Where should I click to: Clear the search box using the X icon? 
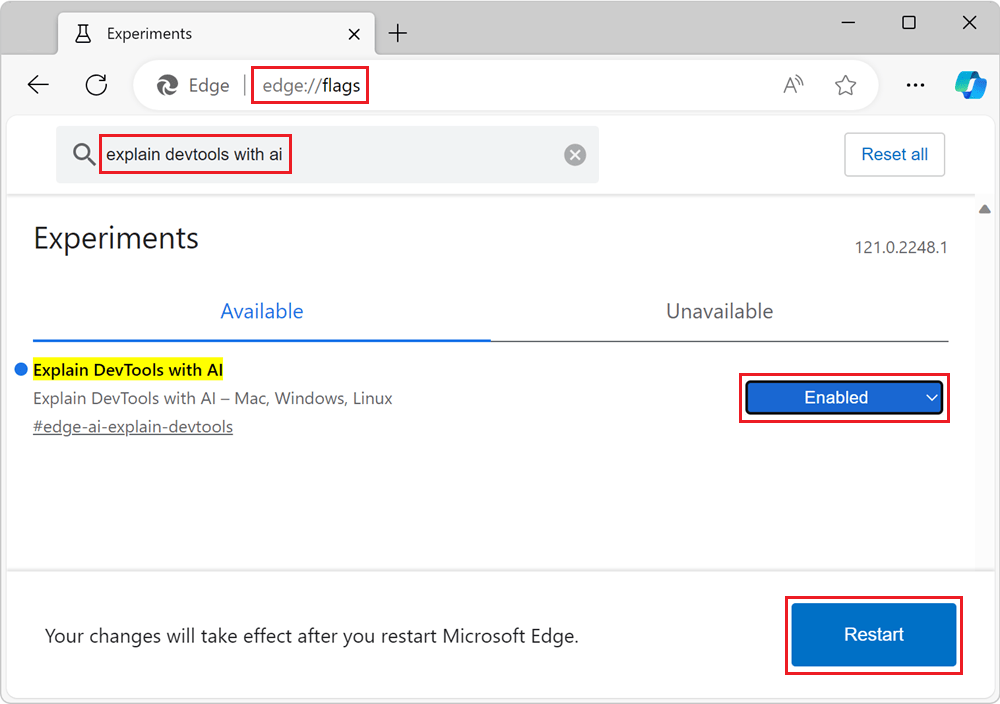[574, 154]
